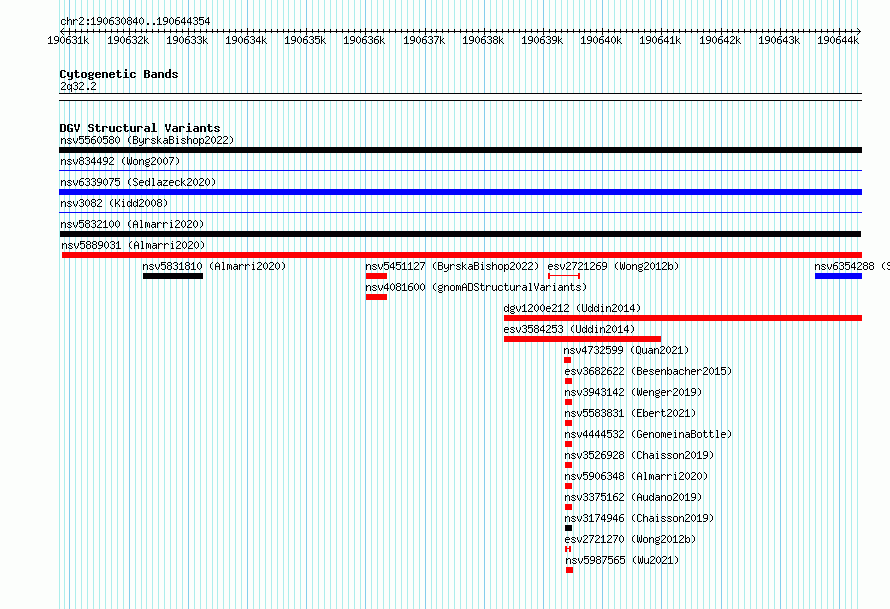Click the nsv6354288 variant label

tap(851, 266)
